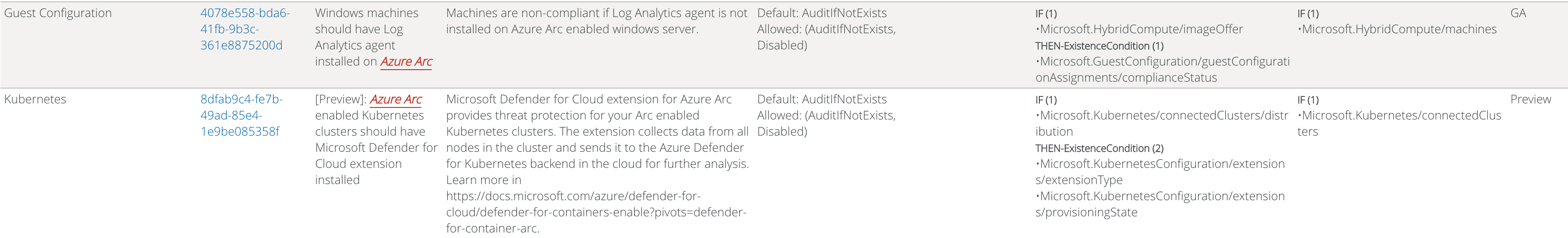The width and height of the screenshot is (1568, 238).
Task: Open policy ID link starting with 8dfab9c4
Action: (241, 115)
